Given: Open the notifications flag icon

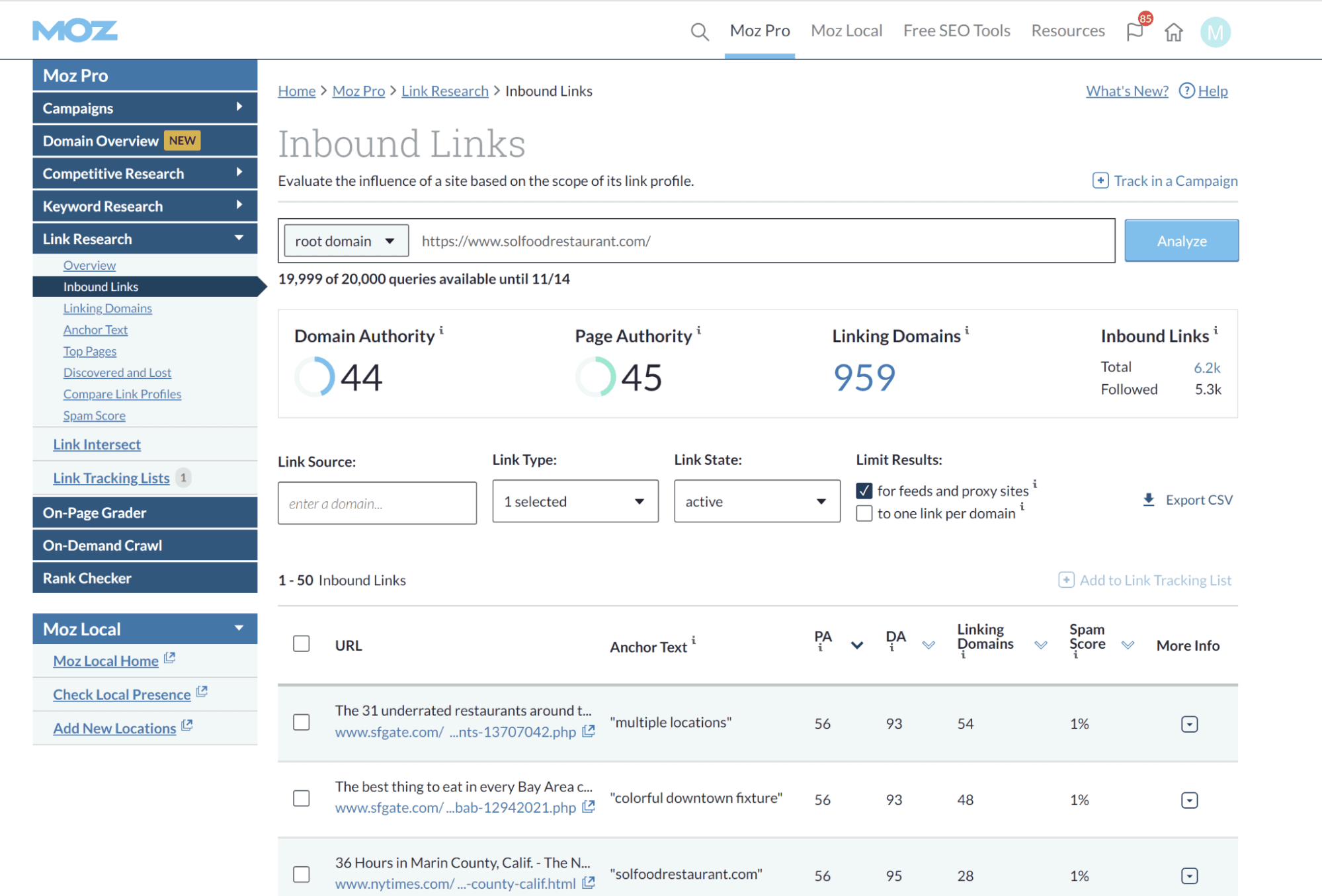Looking at the screenshot, I should click(x=1135, y=32).
